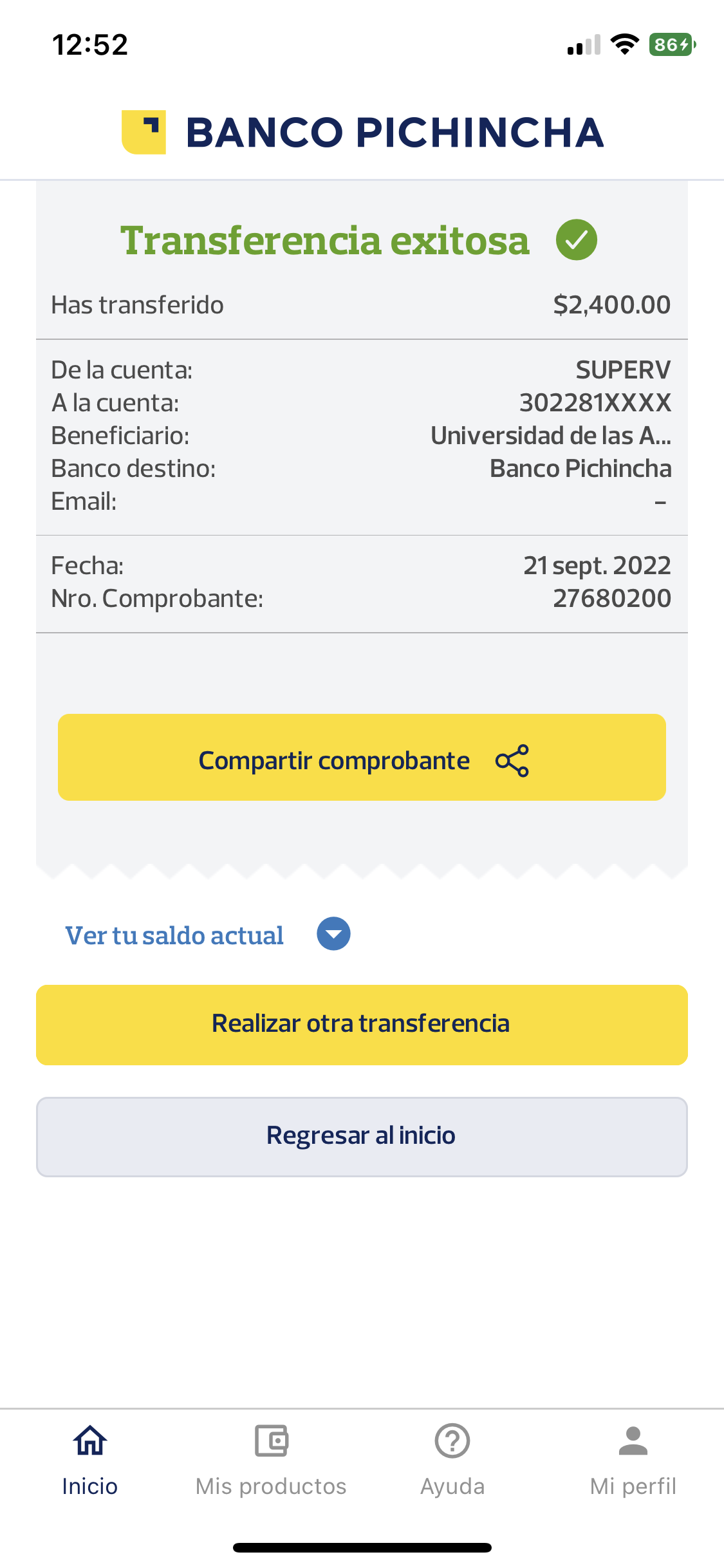This screenshot has width=724, height=1568.
Task: Open the Ayuda question mark icon
Action: [452, 1441]
